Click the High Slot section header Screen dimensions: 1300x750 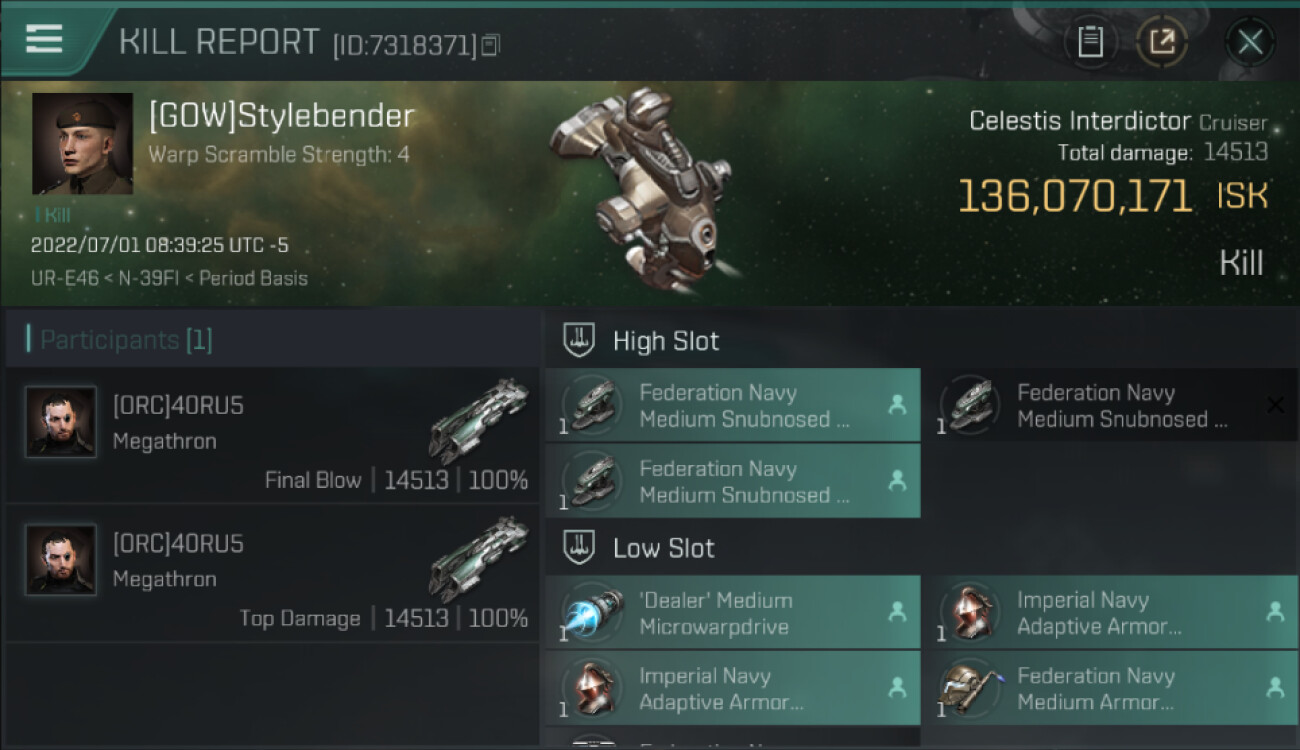(666, 341)
